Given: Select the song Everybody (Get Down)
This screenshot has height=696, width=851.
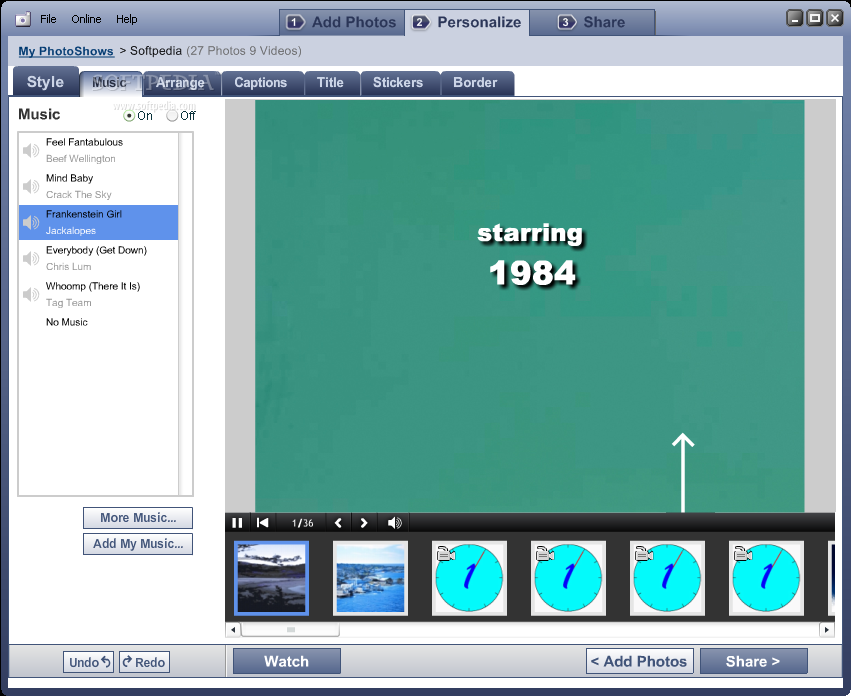Looking at the screenshot, I should 99,258.
